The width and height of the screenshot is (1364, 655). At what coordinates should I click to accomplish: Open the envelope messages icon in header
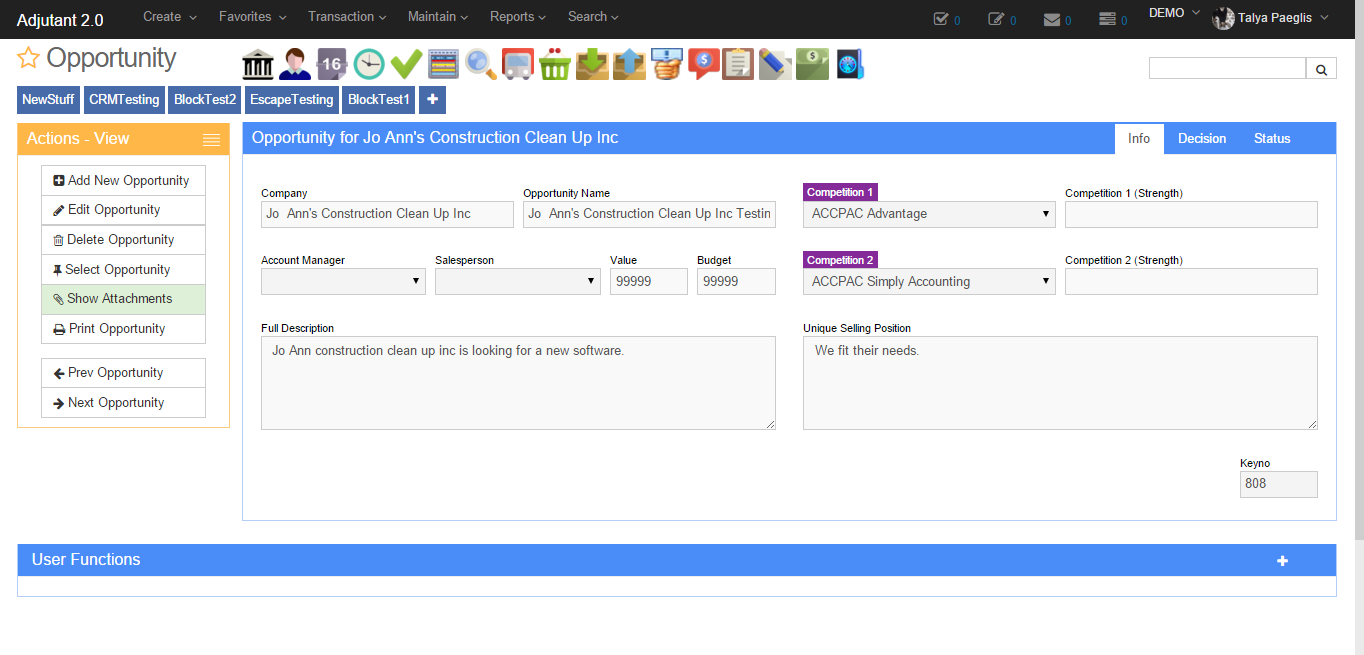click(1051, 19)
